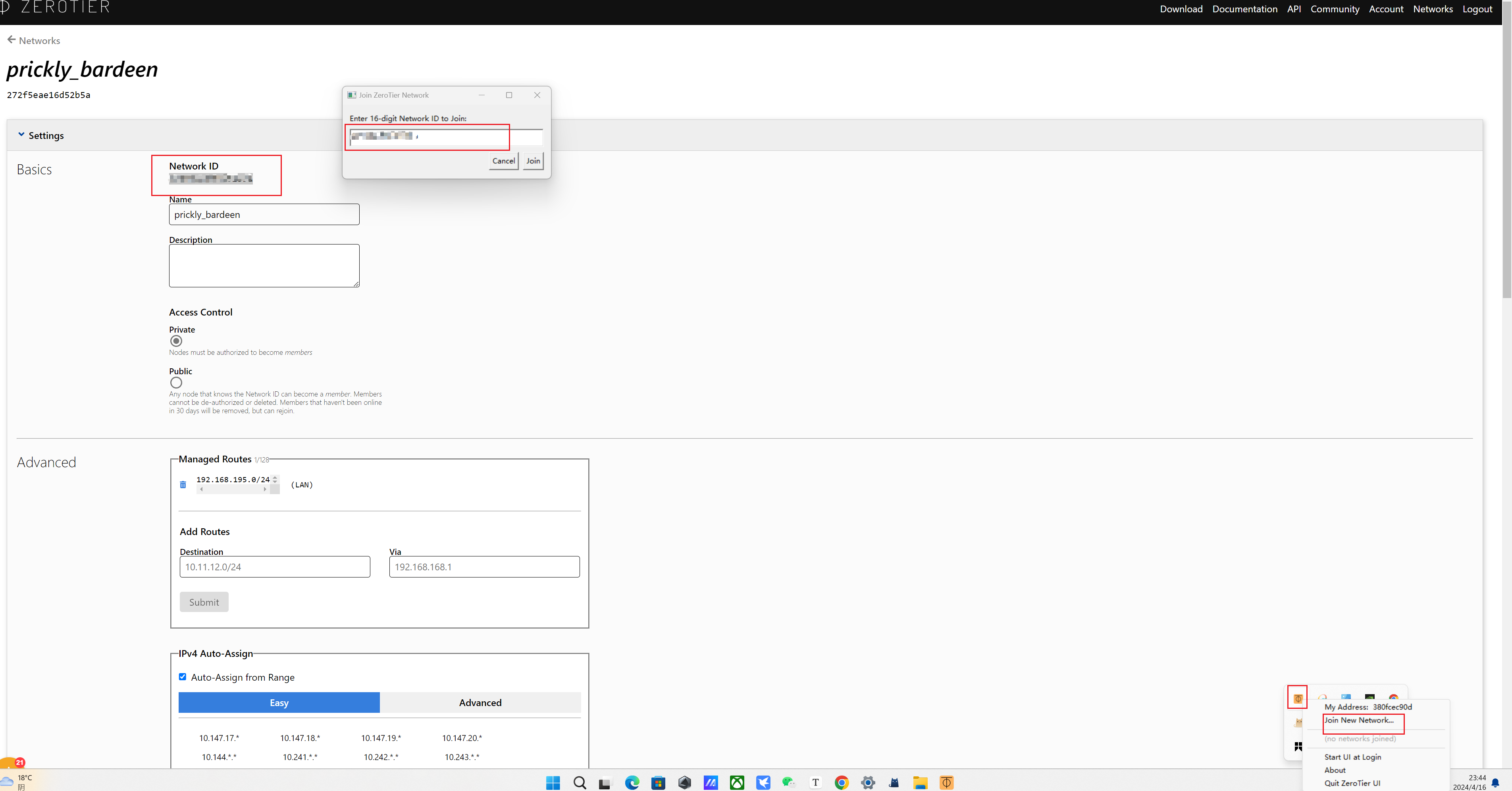
Task: Select the 10.242.*.* address range
Action: tap(381, 757)
